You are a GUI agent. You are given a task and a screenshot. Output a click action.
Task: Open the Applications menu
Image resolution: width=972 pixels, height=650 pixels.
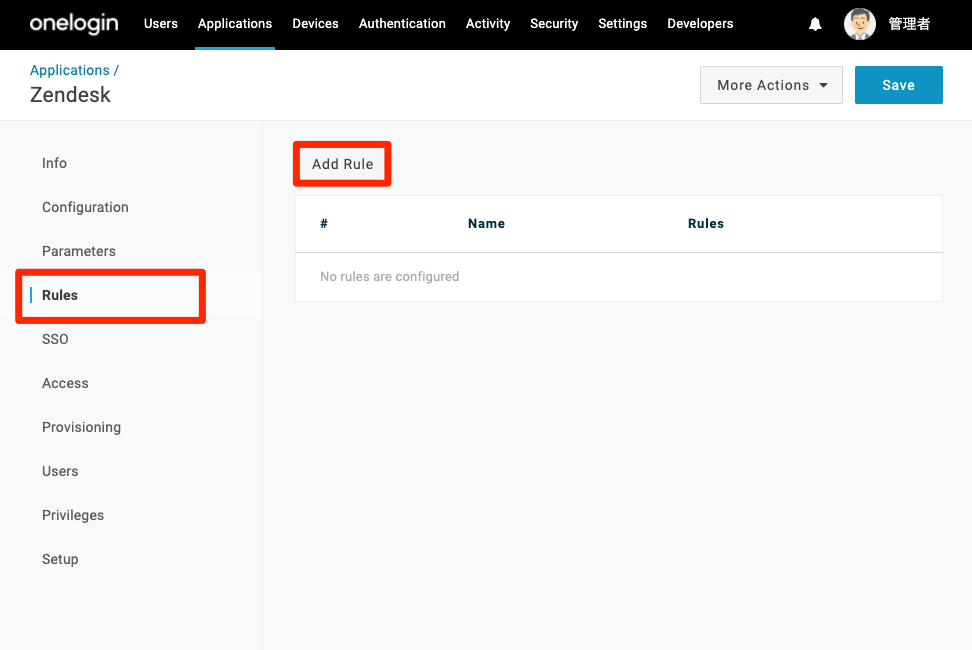(x=235, y=24)
